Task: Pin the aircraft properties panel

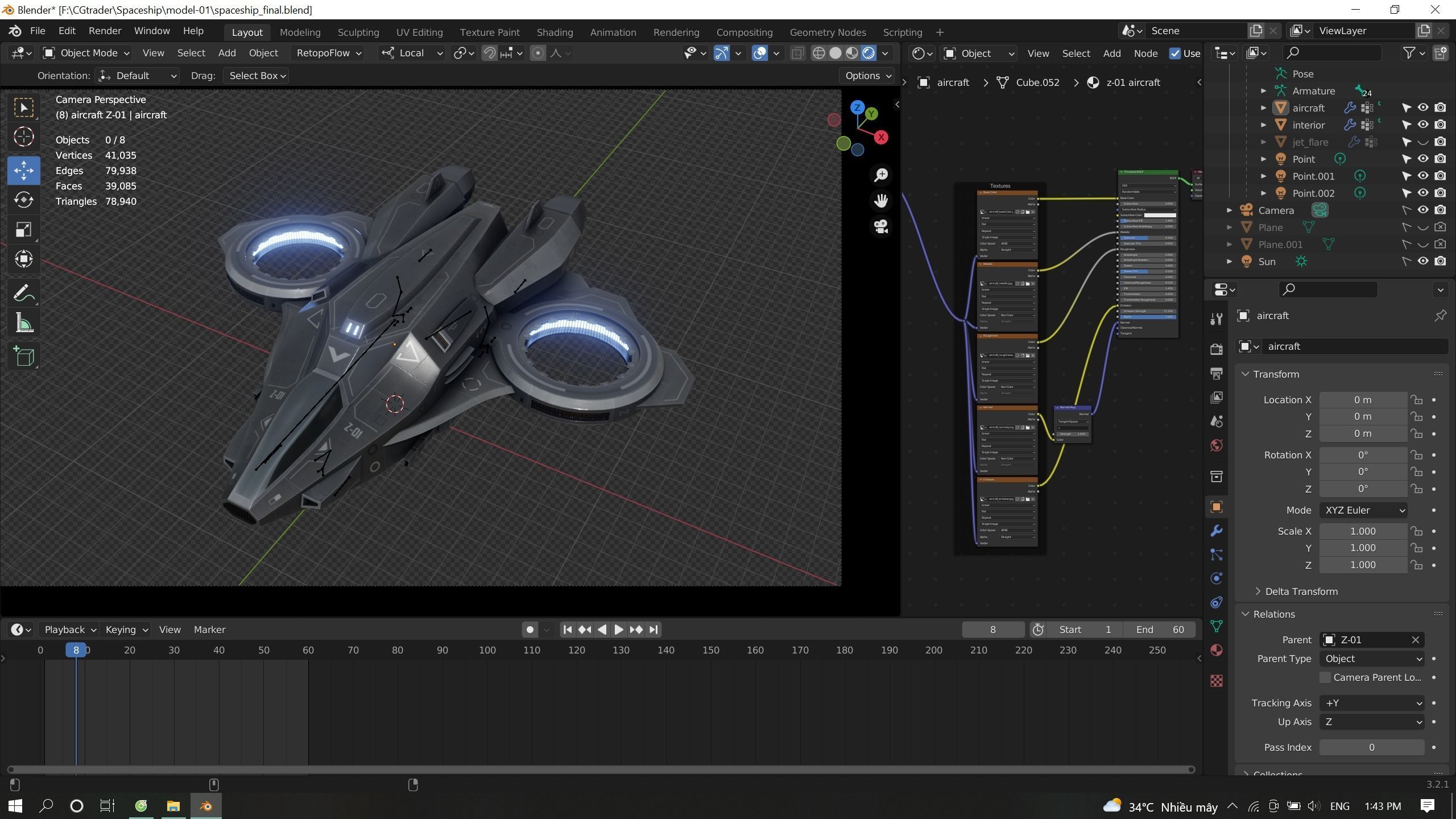Action: pyautogui.click(x=1440, y=316)
